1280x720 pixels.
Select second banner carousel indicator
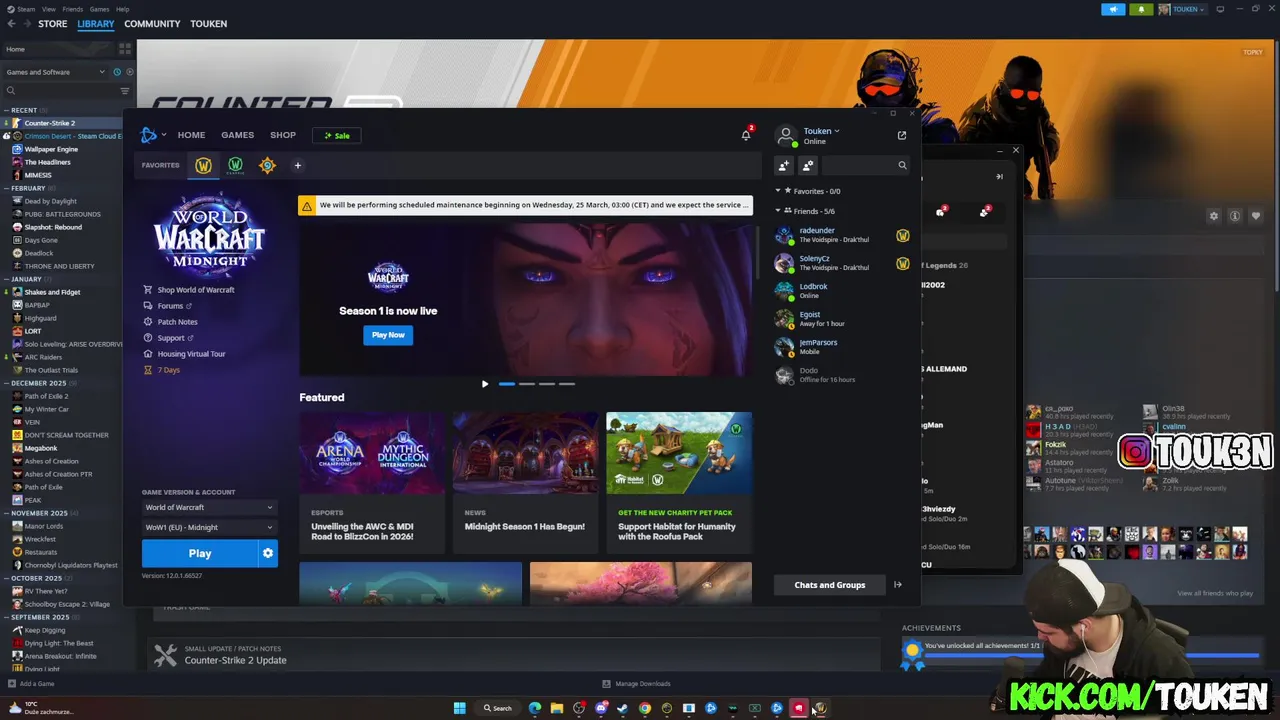coord(527,384)
